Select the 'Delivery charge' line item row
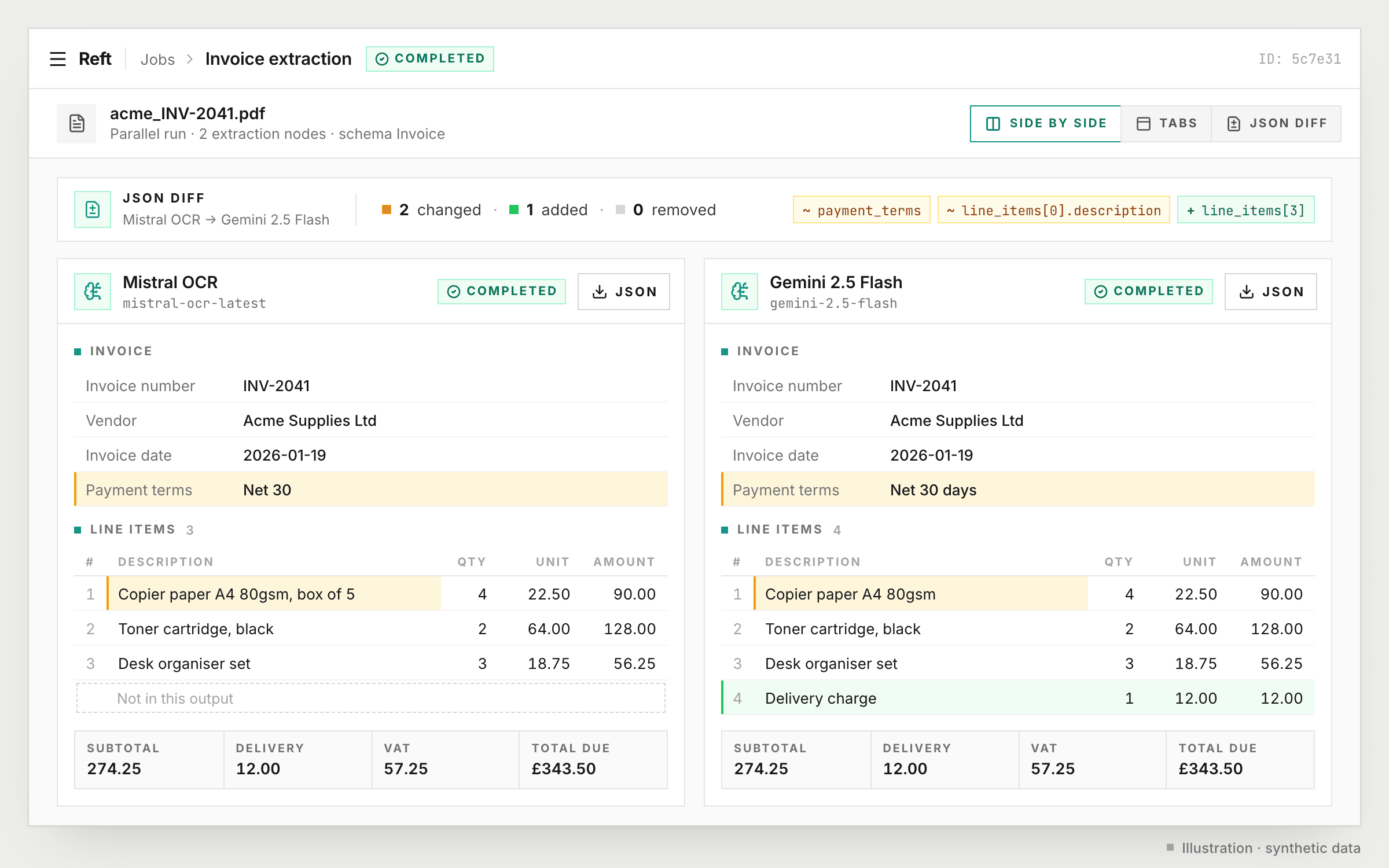The width and height of the screenshot is (1389, 868). 1018,698
